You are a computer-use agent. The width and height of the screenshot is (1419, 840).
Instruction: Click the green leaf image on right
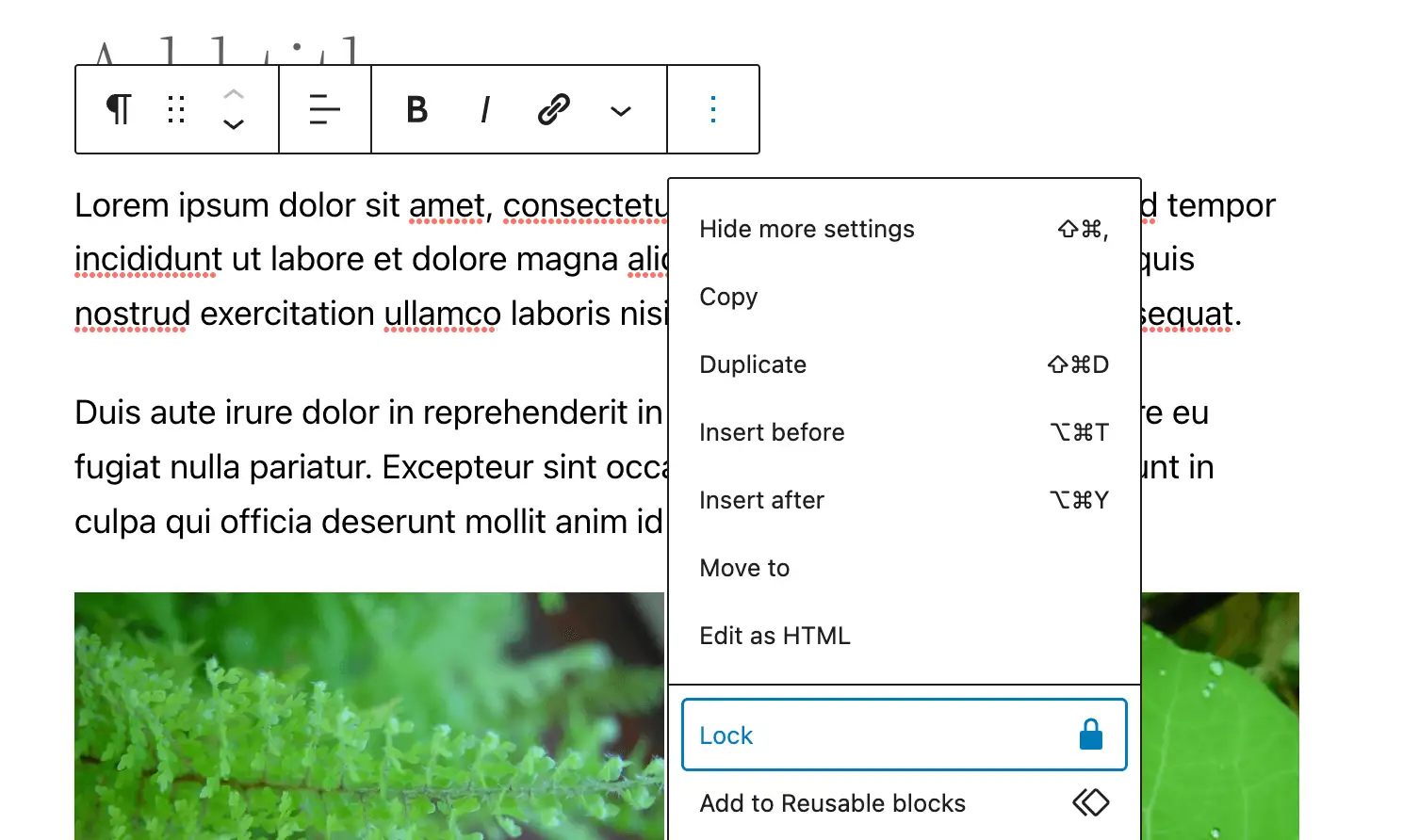pos(1220,716)
